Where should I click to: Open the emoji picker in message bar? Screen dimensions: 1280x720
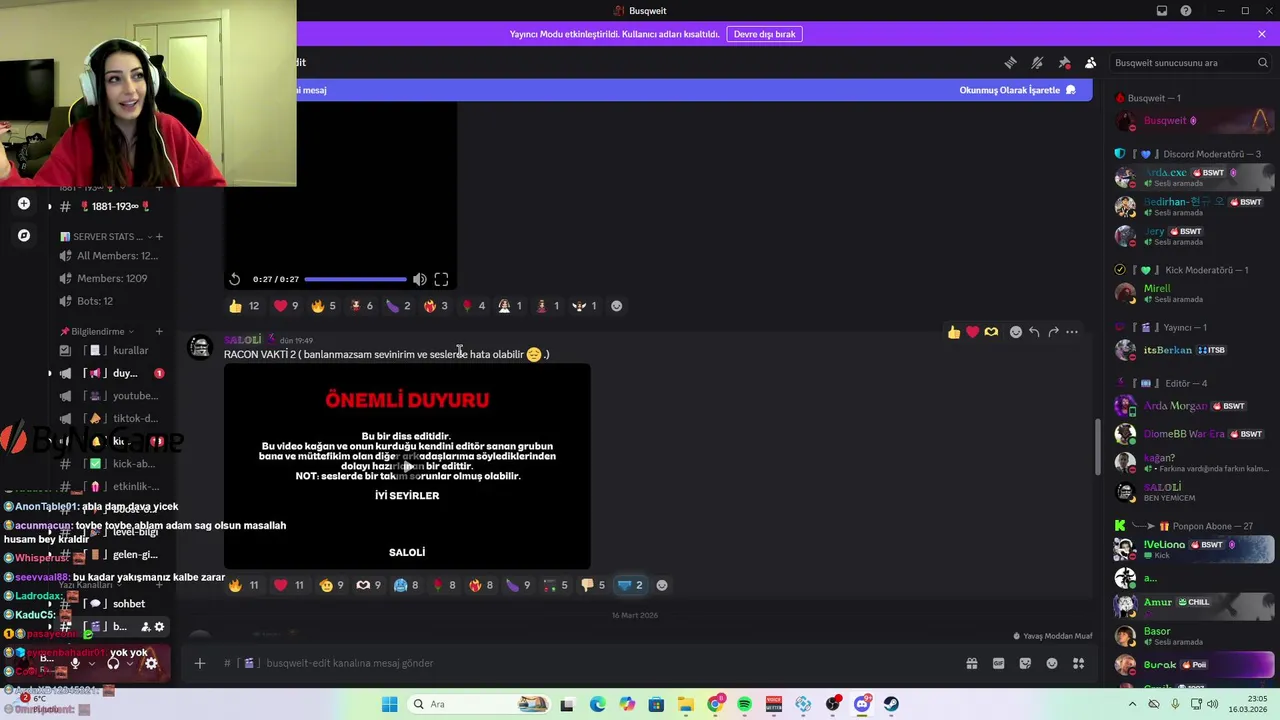(1052, 663)
